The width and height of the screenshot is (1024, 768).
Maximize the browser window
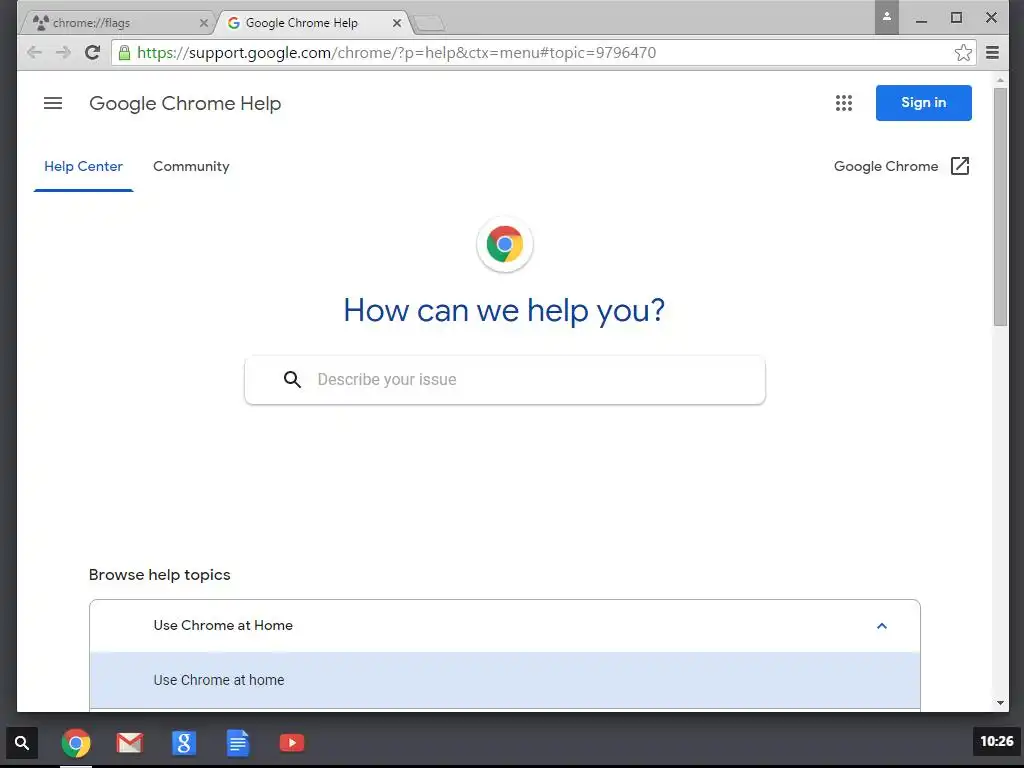956,18
